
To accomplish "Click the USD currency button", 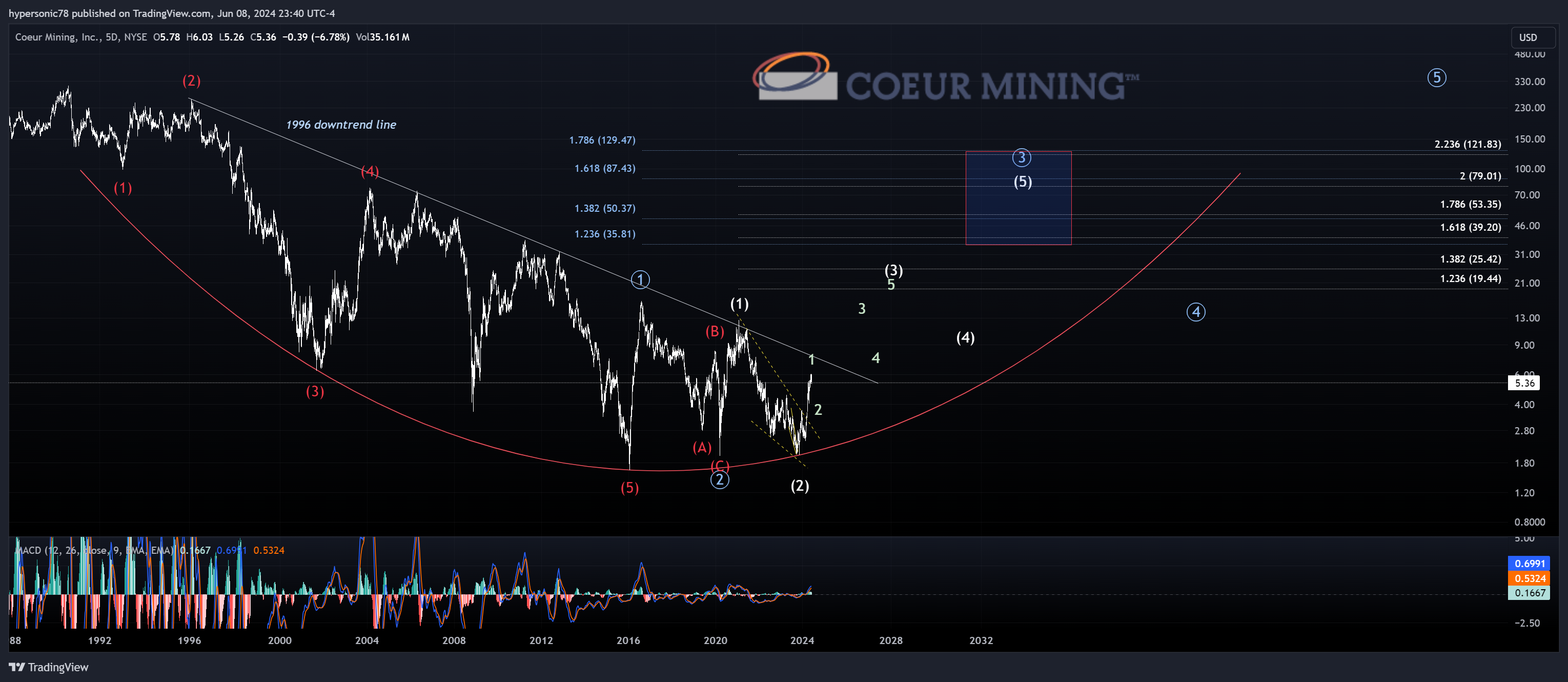I will (x=1532, y=37).
